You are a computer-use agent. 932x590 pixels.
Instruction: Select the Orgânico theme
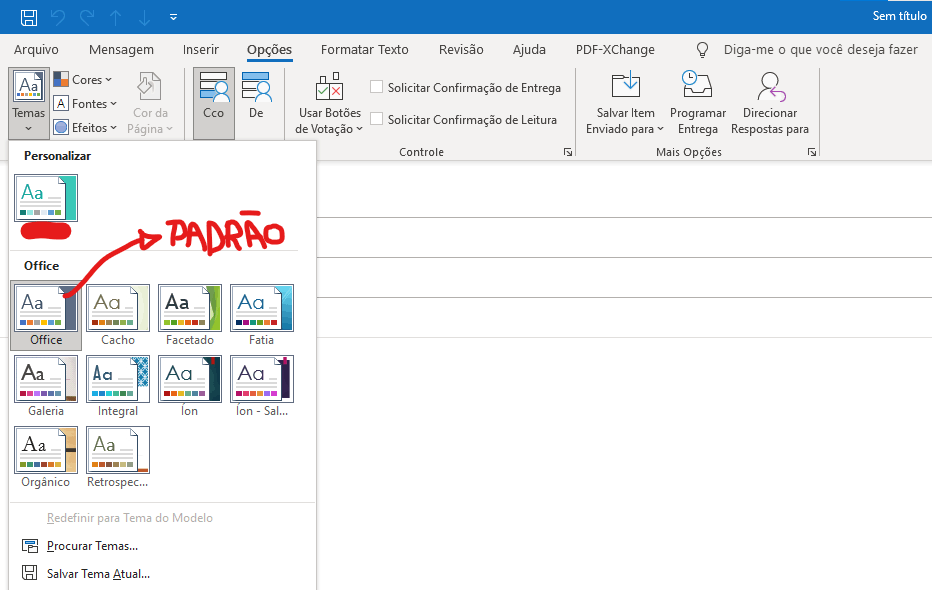(46, 458)
